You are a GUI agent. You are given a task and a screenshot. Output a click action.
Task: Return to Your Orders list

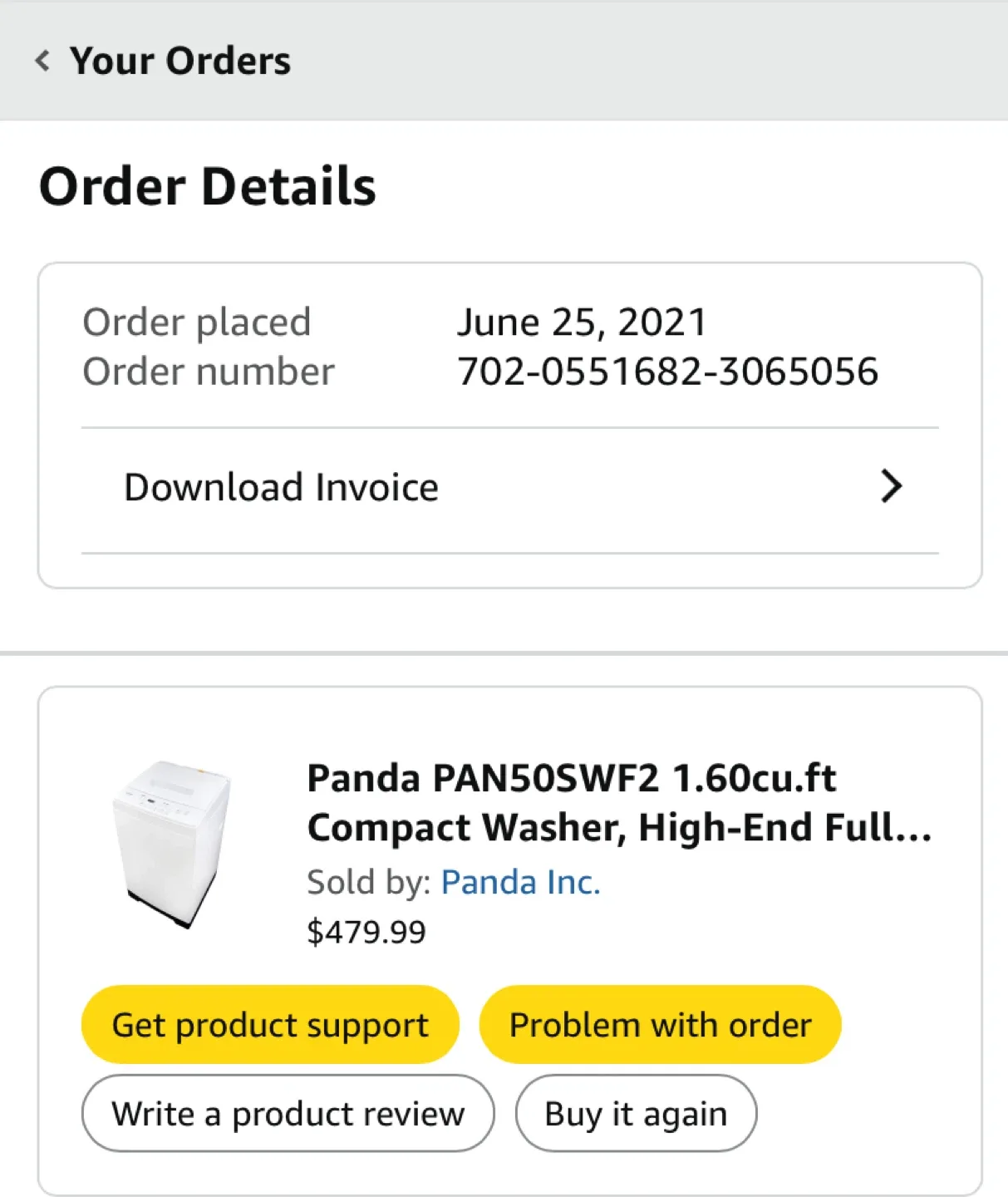(180, 60)
